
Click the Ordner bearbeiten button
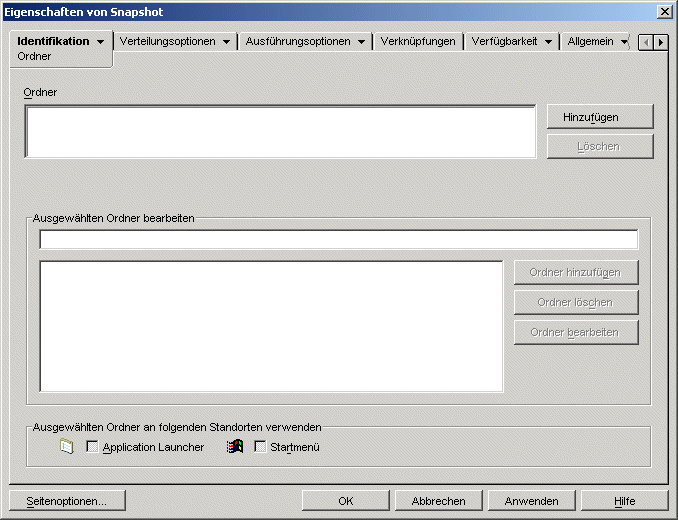pos(576,332)
